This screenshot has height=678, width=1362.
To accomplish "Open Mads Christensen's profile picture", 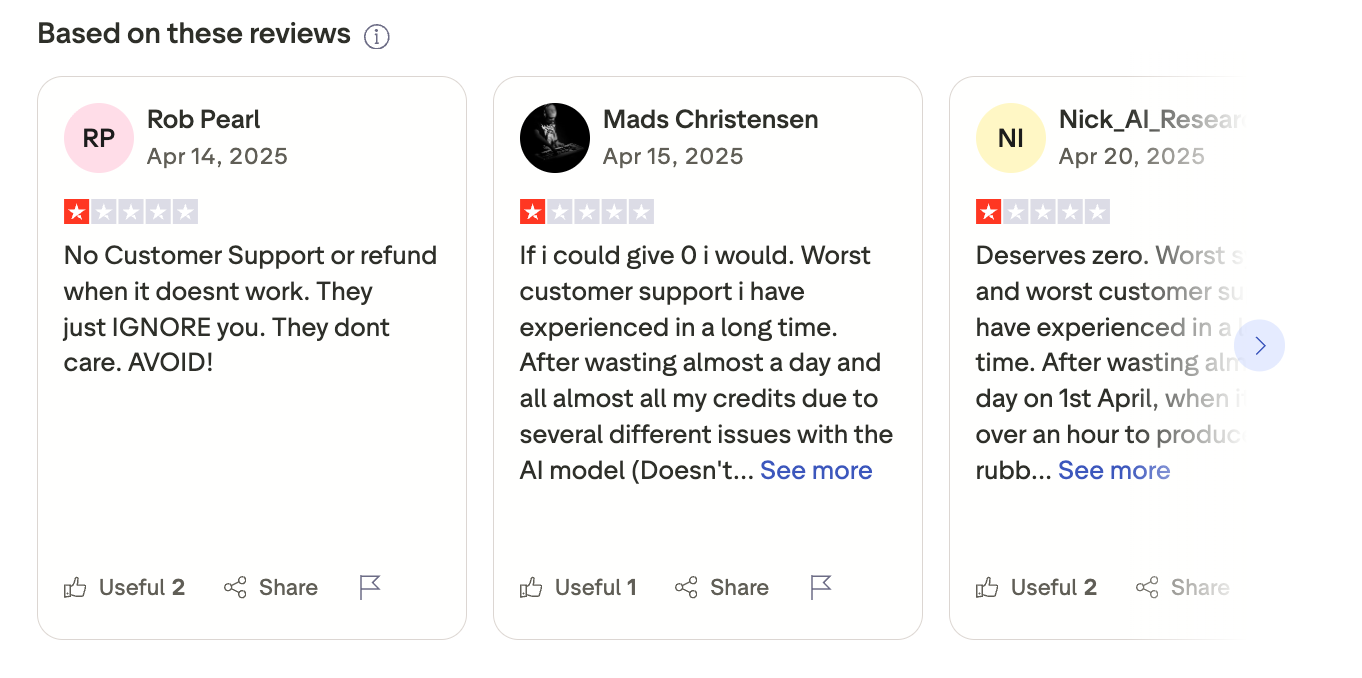I will coord(554,137).
